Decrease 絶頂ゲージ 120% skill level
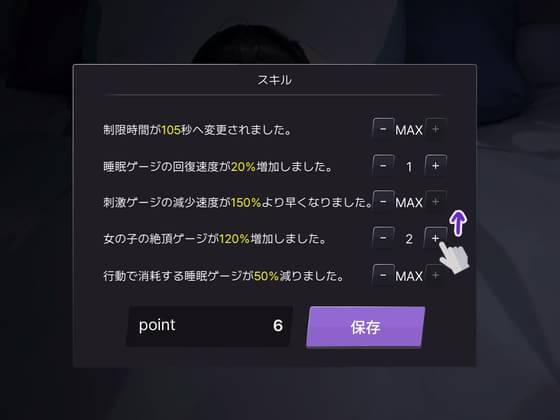 pos(383,238)
